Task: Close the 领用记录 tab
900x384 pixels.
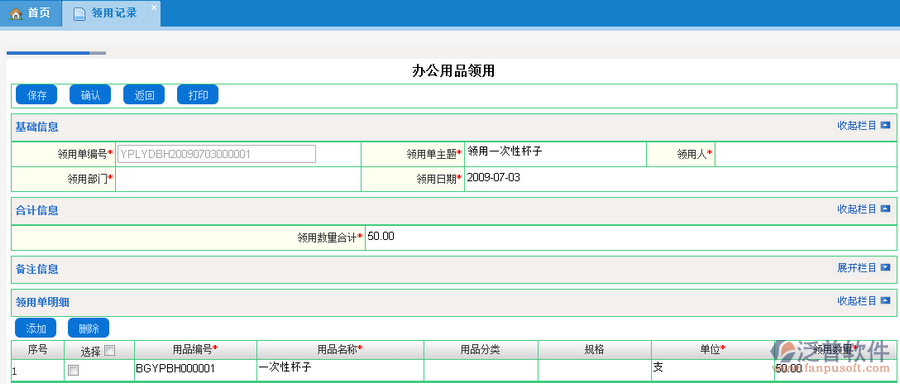Action: pyautogui.click(x=153, y=7)
